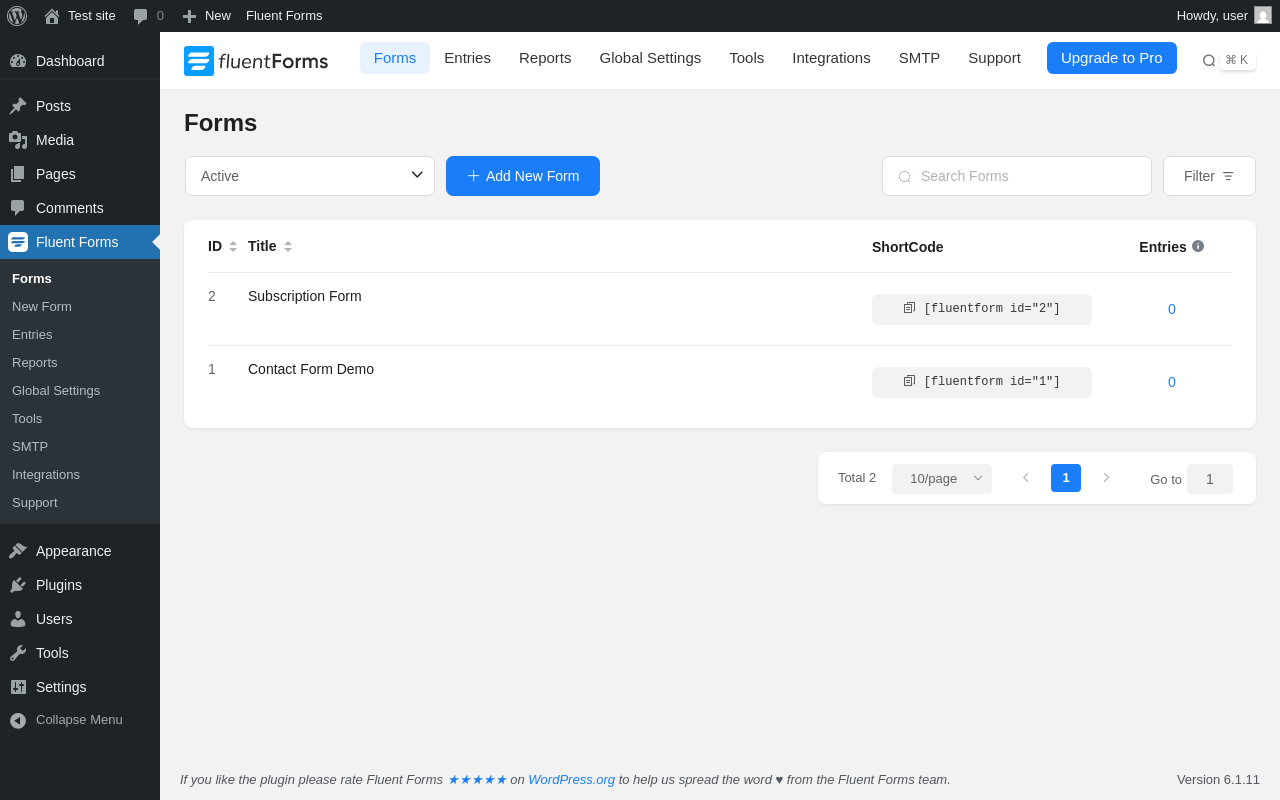Sort forms by Title column
The image size is (1280, 800).
(288, 246)
